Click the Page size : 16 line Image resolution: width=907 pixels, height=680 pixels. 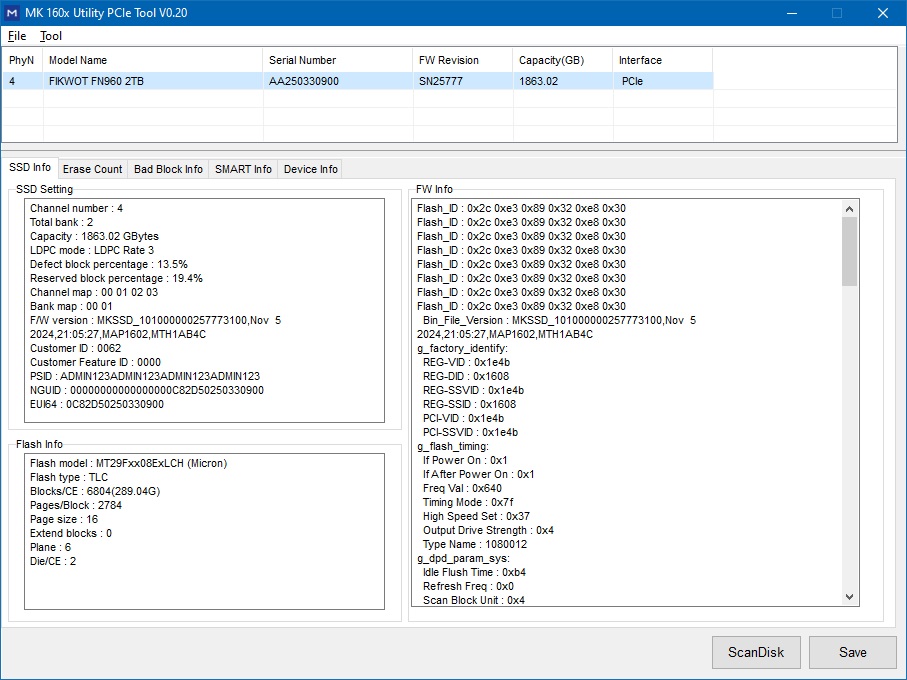[x=64, y=519]
